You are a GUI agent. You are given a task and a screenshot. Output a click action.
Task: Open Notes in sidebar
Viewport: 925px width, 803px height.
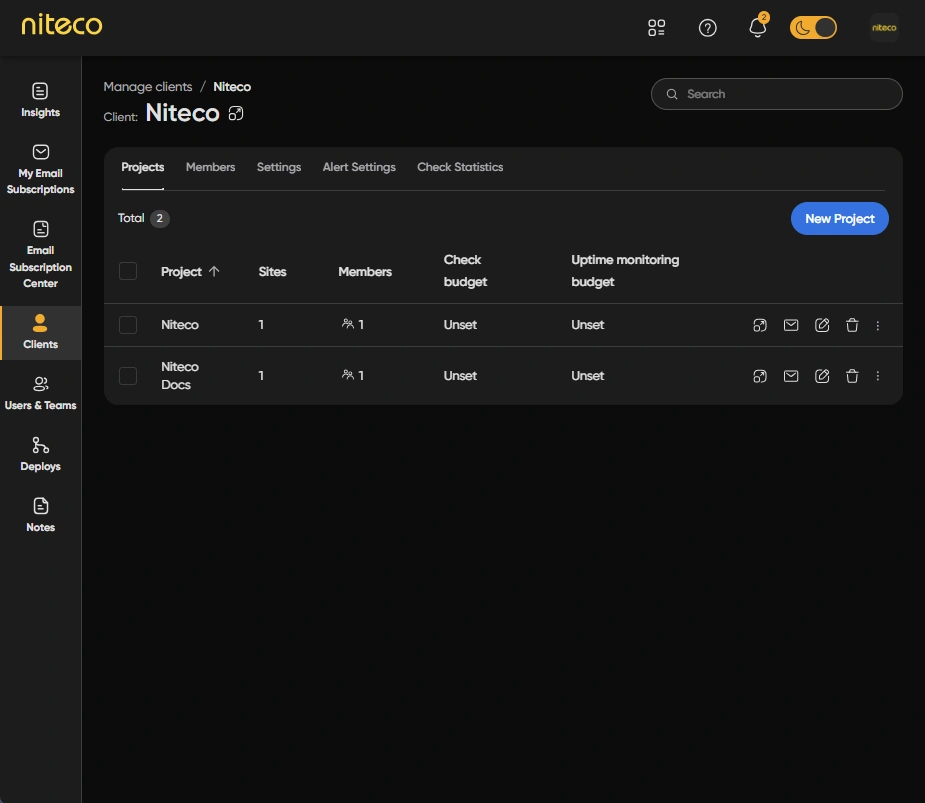(40, 515)
